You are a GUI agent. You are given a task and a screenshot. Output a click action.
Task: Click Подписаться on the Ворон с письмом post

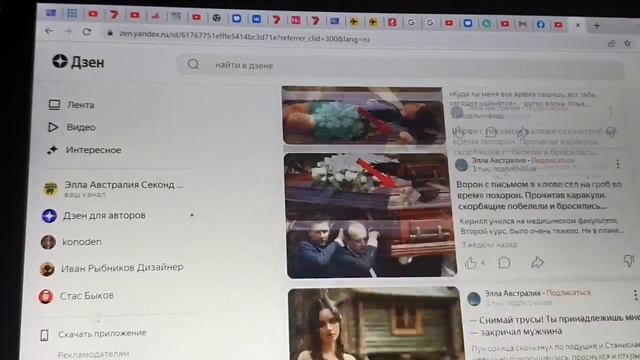coord(553,160)
